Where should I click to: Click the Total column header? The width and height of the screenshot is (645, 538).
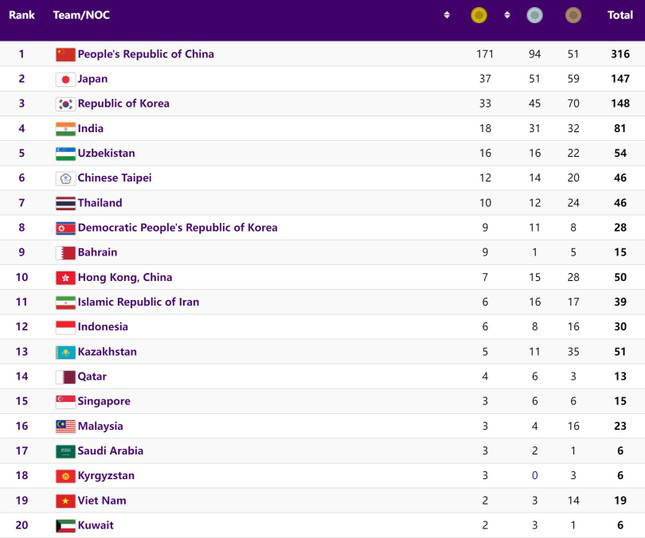(620, 15)
